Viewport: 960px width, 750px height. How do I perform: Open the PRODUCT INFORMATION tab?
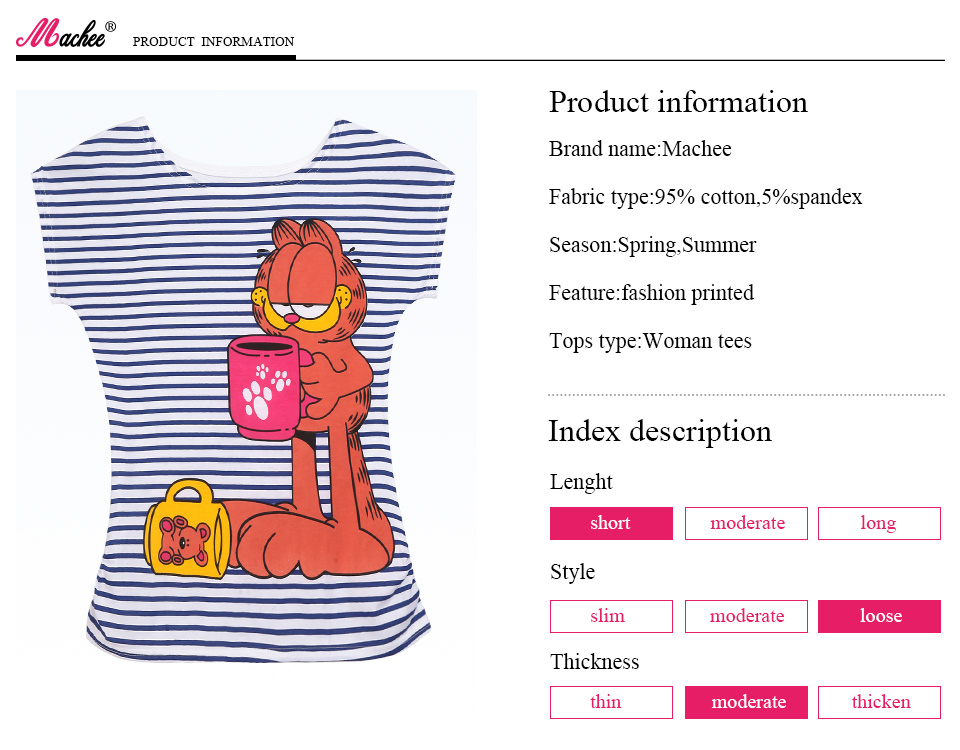click(x=213, y=42)
